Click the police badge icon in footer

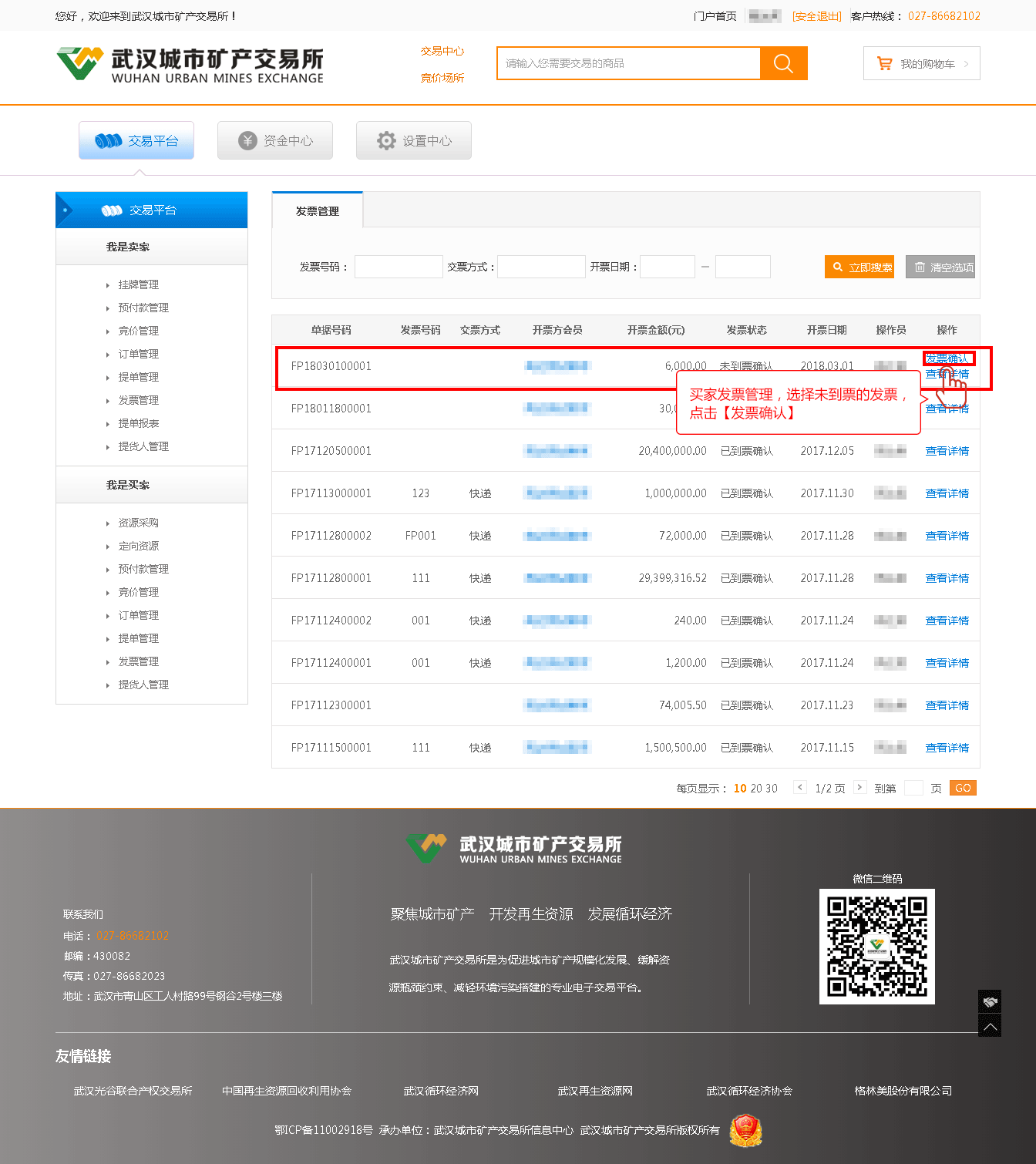coord(745,1130)
